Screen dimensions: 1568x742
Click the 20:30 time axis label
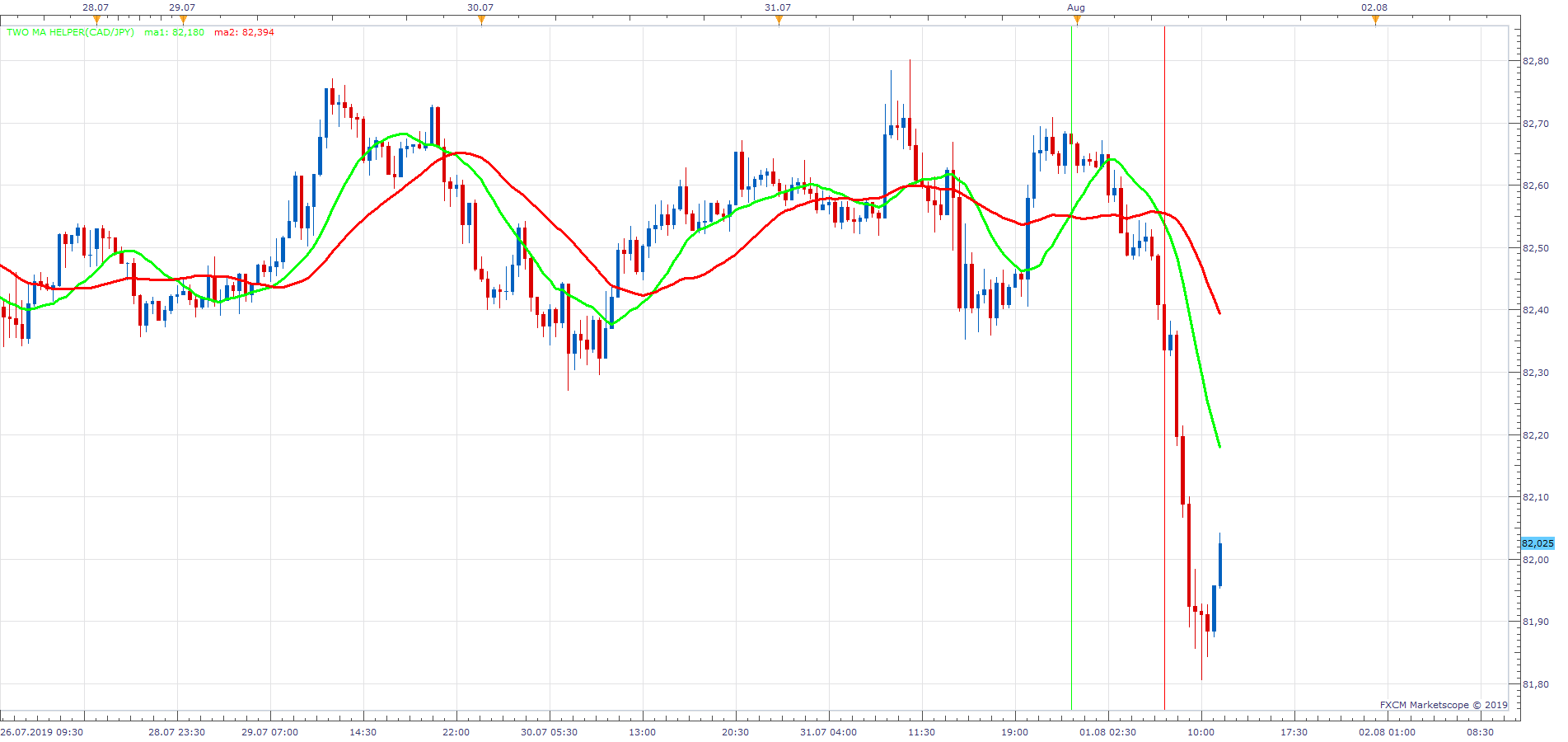click(x=736, y=732)
